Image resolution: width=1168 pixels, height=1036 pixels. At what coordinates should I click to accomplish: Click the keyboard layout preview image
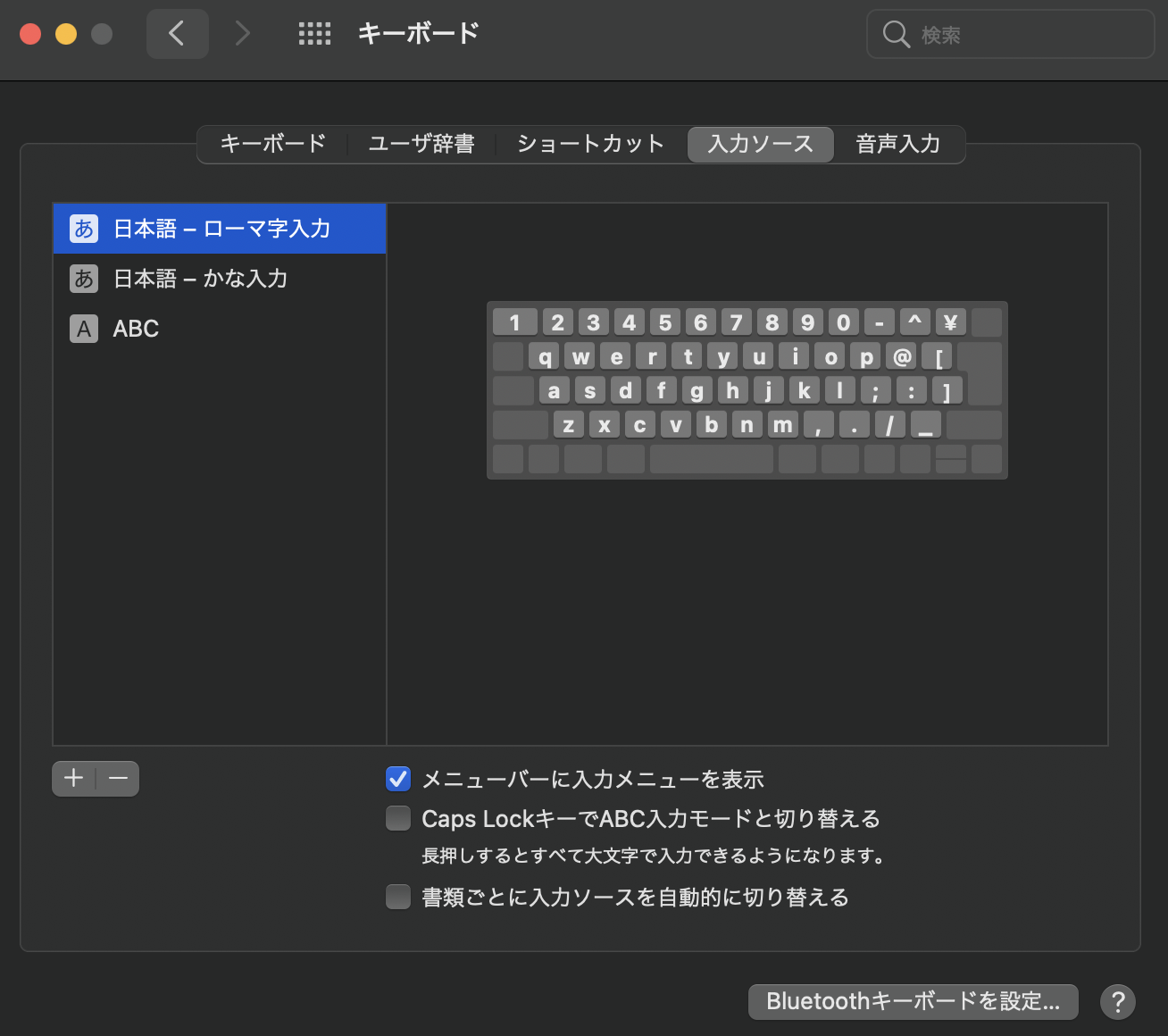(747, 390)
